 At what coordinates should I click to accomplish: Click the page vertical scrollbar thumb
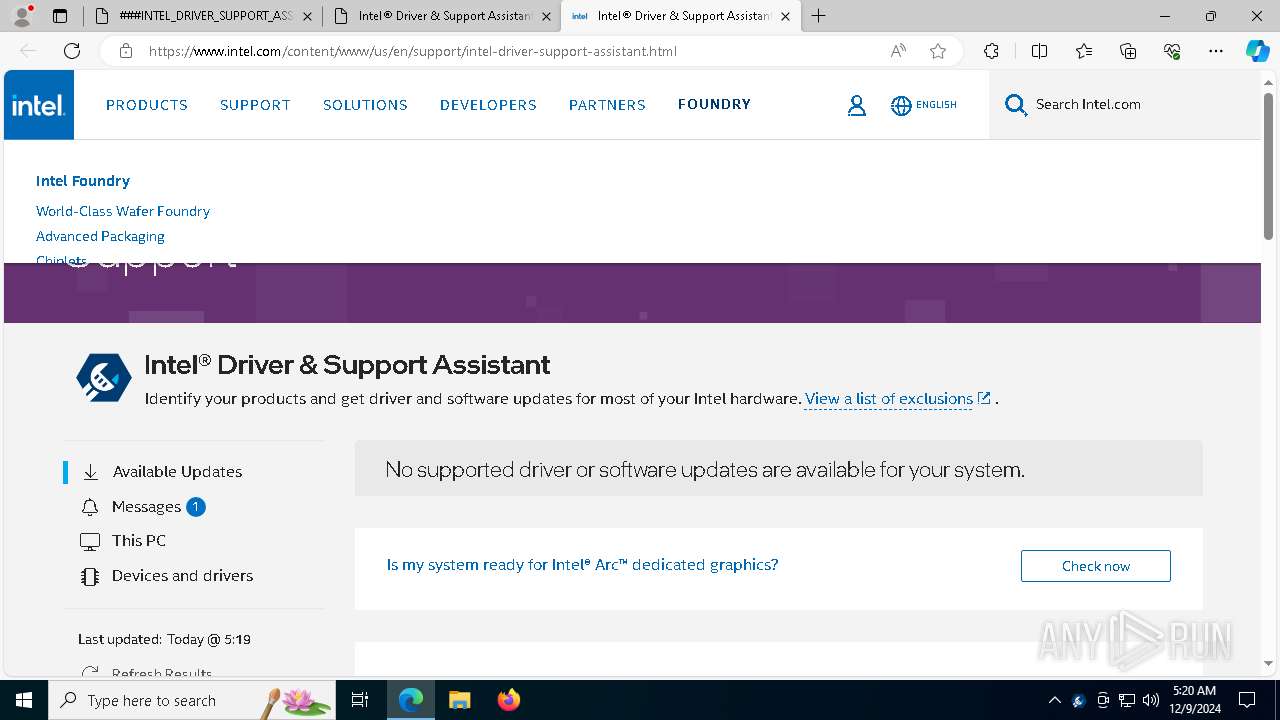click(x=1268, y=165)
